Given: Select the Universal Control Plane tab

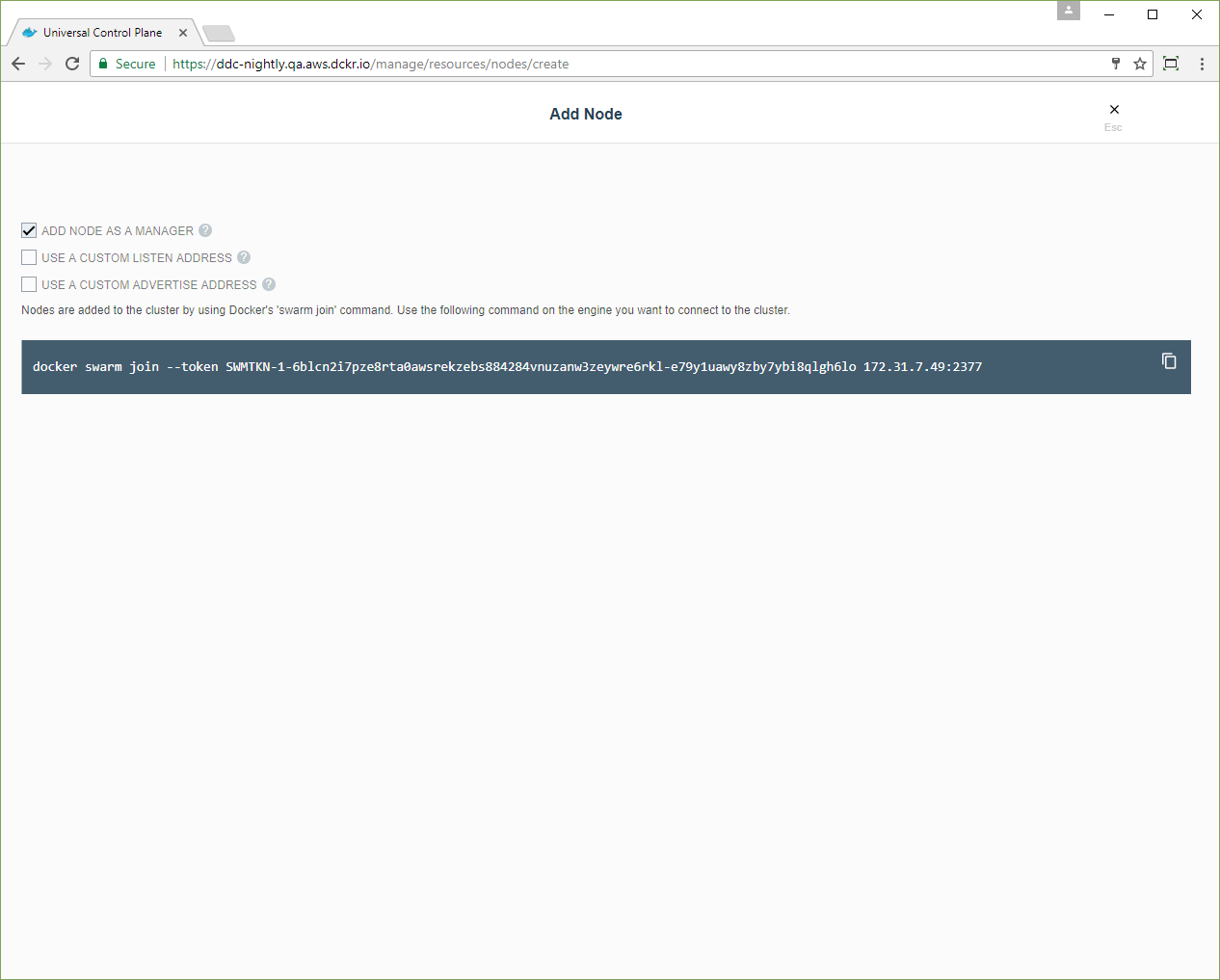Looking at the screenshot, I should pos(102,33).
